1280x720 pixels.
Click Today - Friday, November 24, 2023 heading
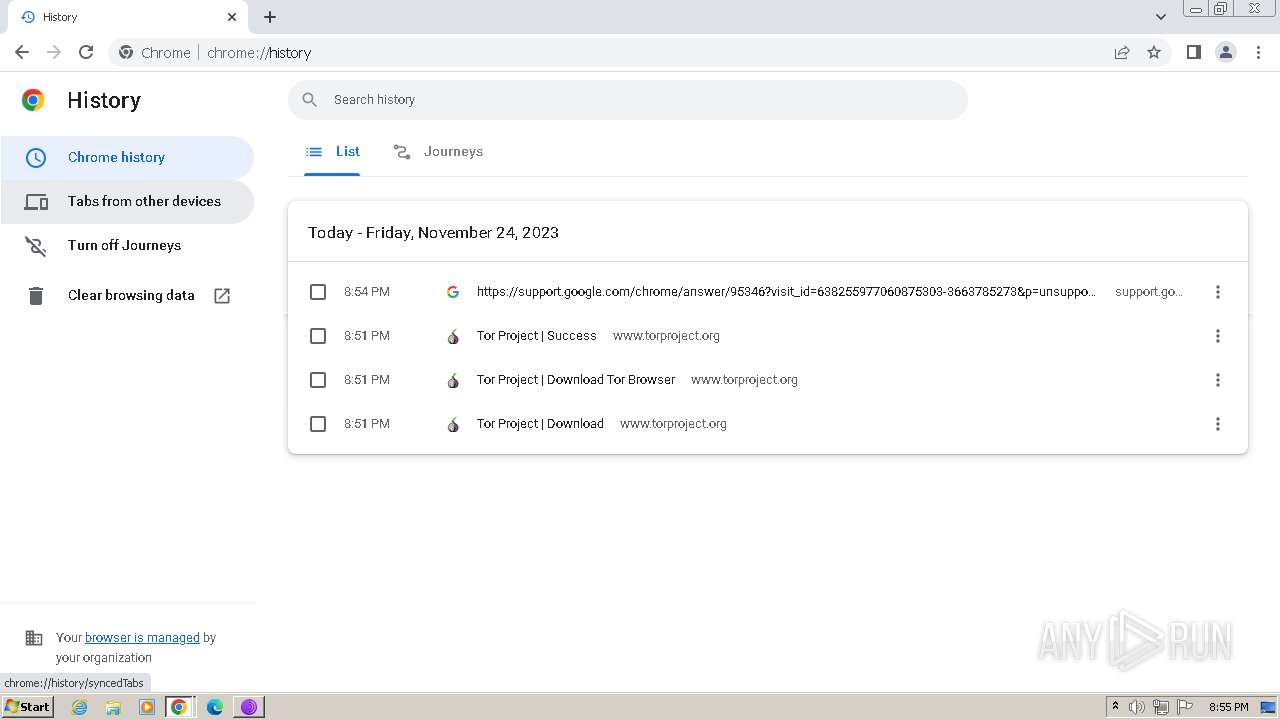[433, 232]
